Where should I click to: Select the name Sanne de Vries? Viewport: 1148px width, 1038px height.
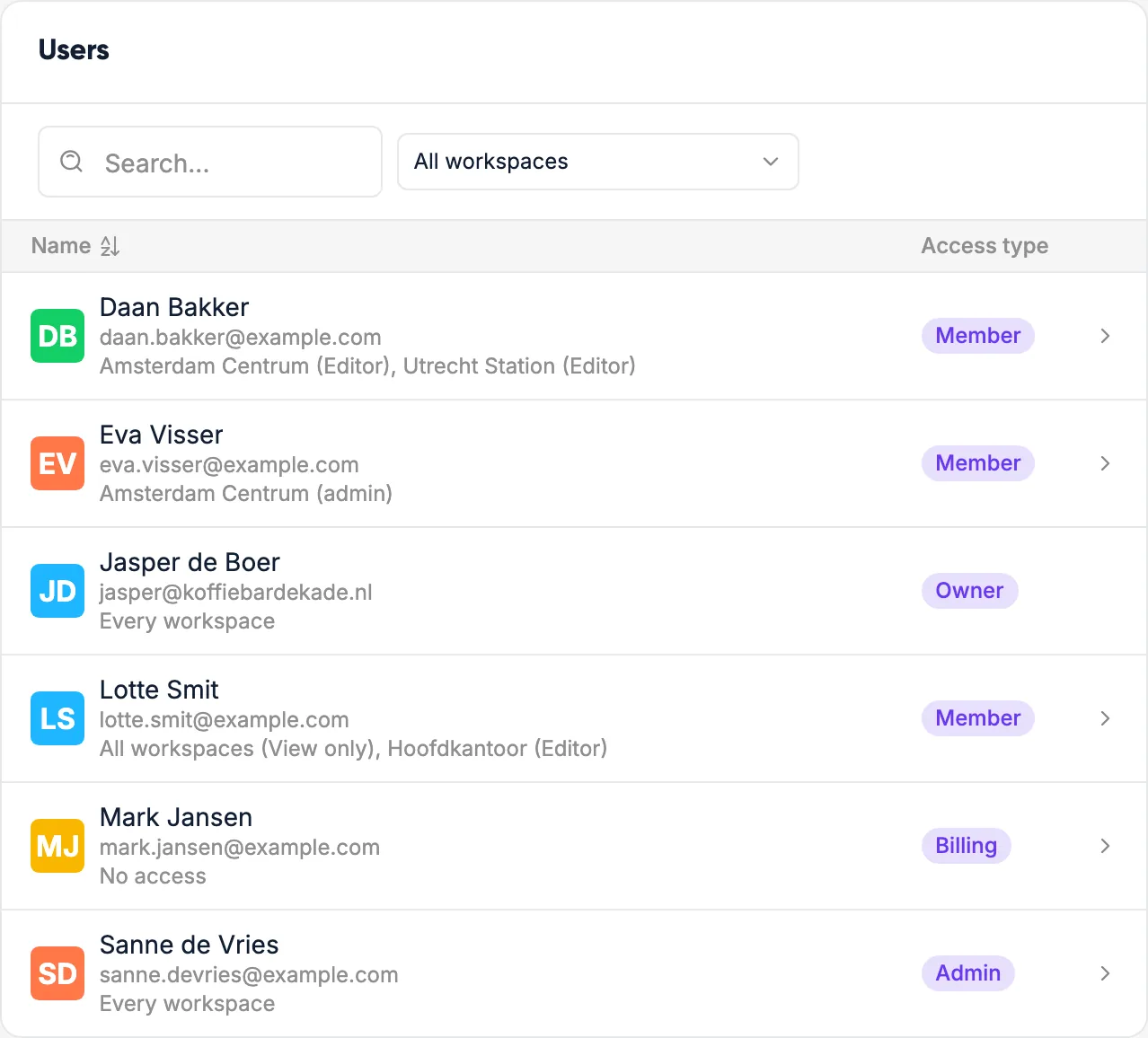pyautogui.click(x=190, y=945)
